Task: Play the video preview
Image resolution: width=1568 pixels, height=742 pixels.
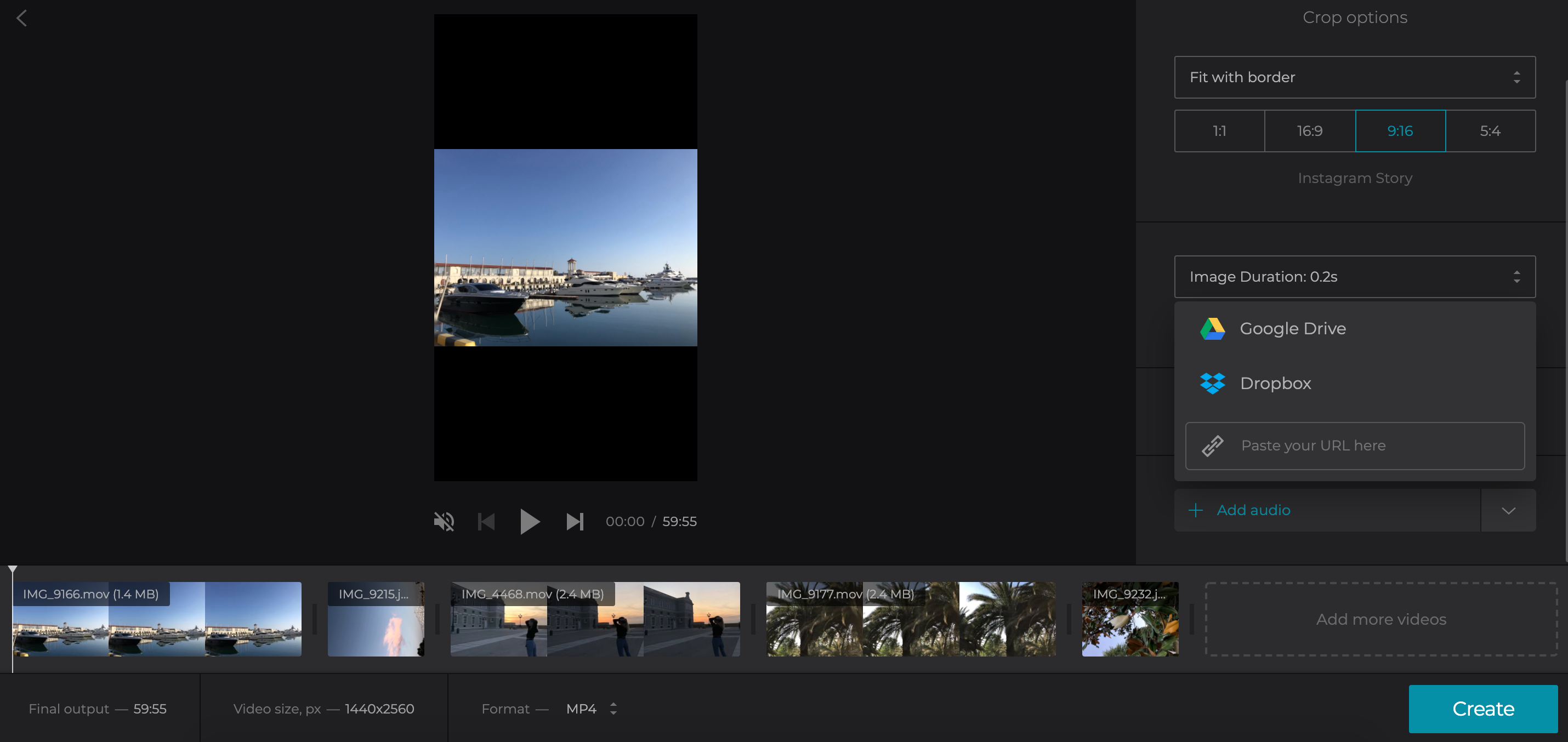Action: (530, 521)
